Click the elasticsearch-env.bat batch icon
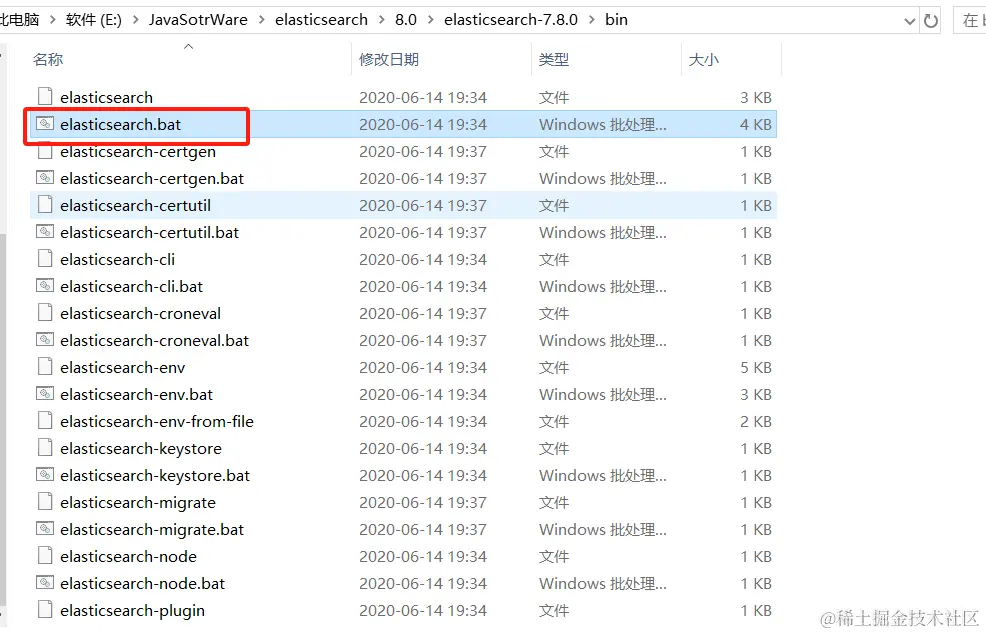986x635 pixels. tap(45, 394)
